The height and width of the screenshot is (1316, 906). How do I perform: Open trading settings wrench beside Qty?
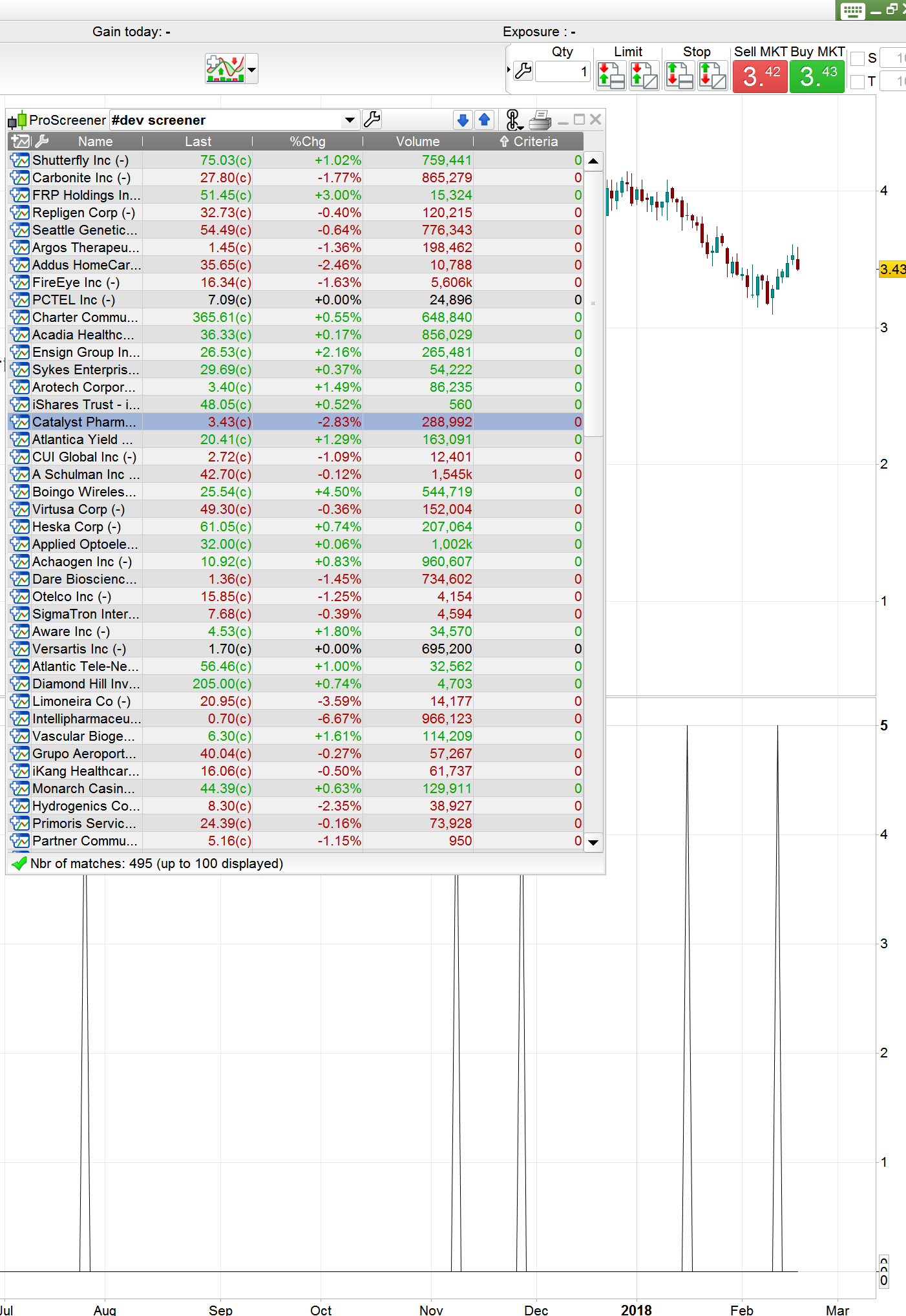(523, 70)
